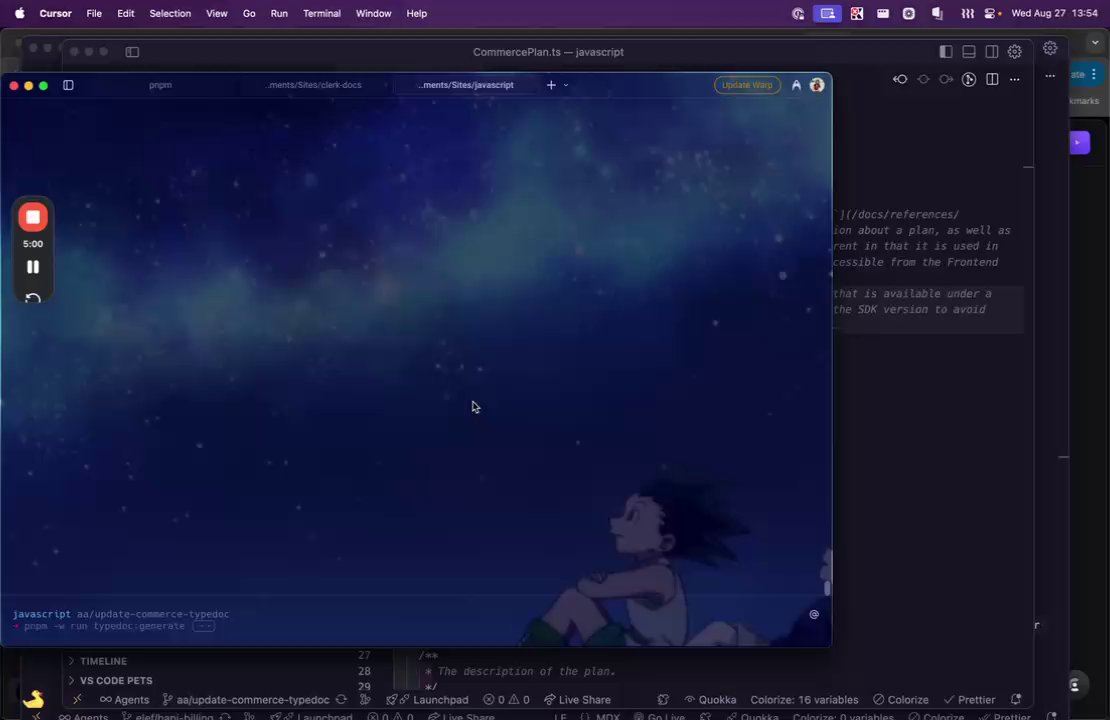
Task: Click the Warp terminal scrollbar thumb
Action: tap(826, 588)
